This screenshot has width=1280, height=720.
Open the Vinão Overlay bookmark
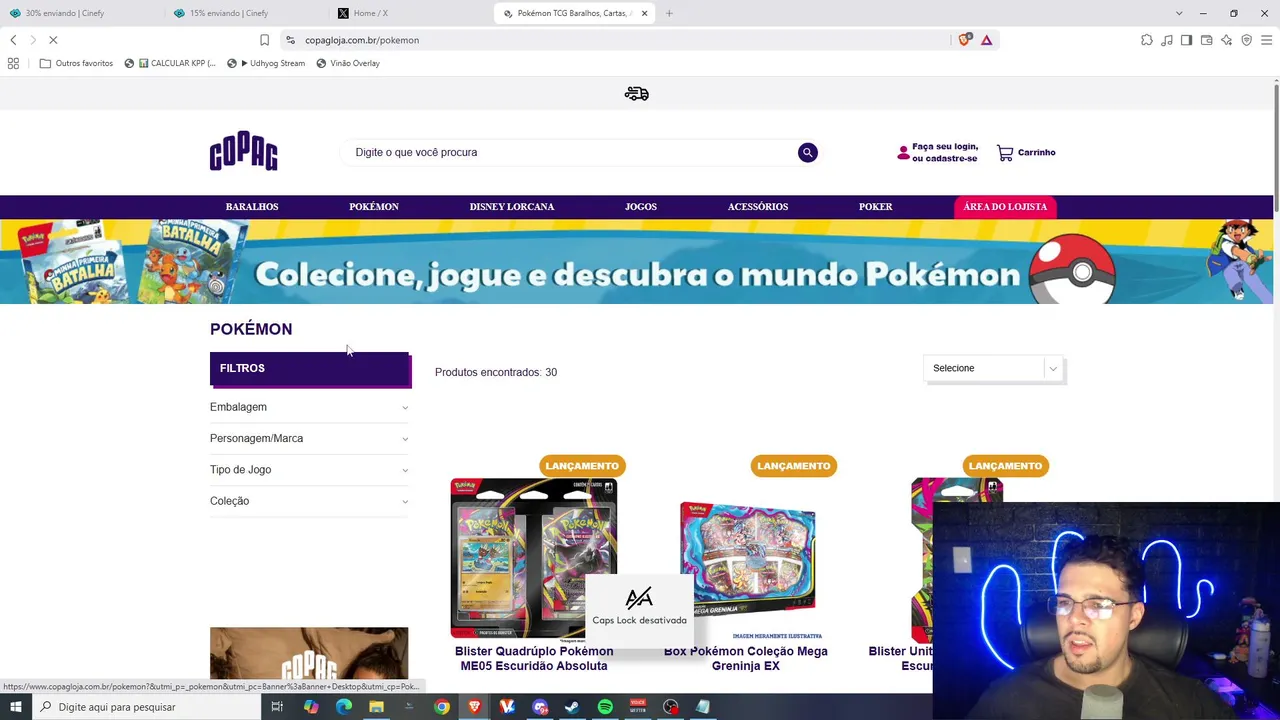coord(348,63)
